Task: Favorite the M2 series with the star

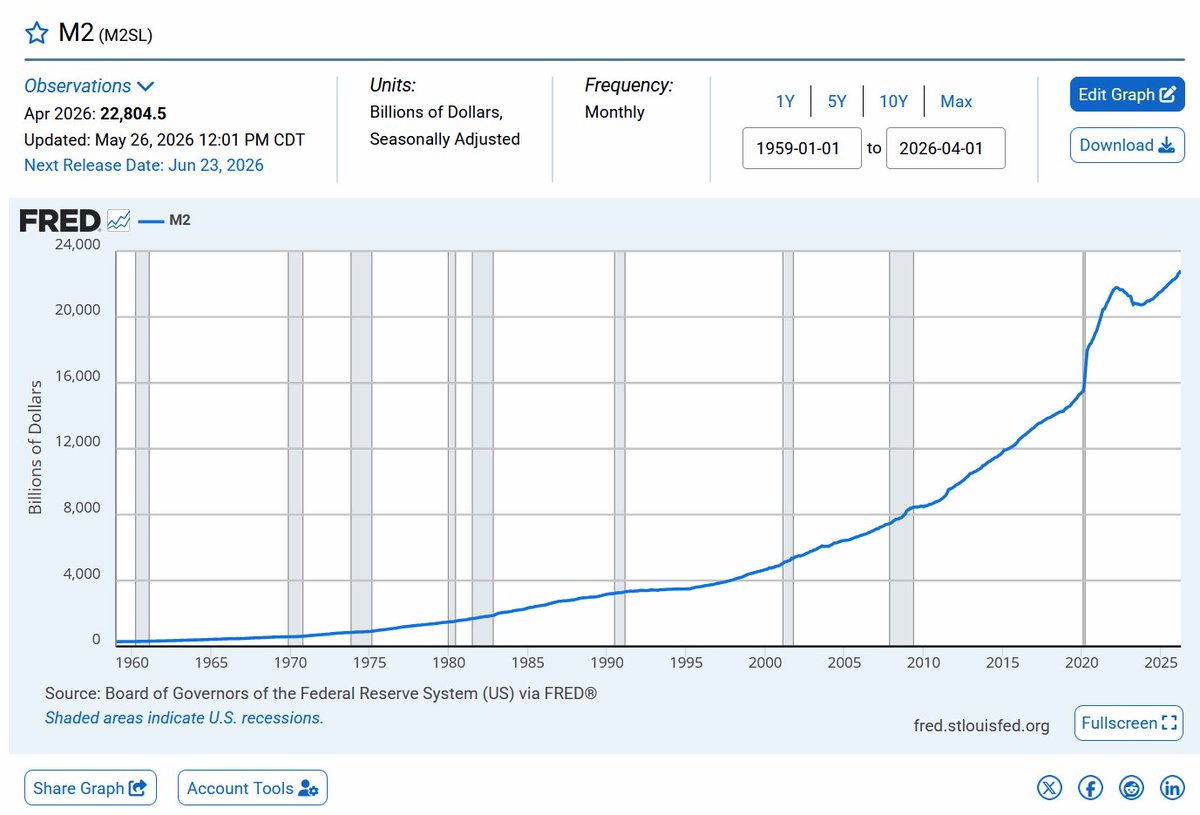Action: pos(36,33)
